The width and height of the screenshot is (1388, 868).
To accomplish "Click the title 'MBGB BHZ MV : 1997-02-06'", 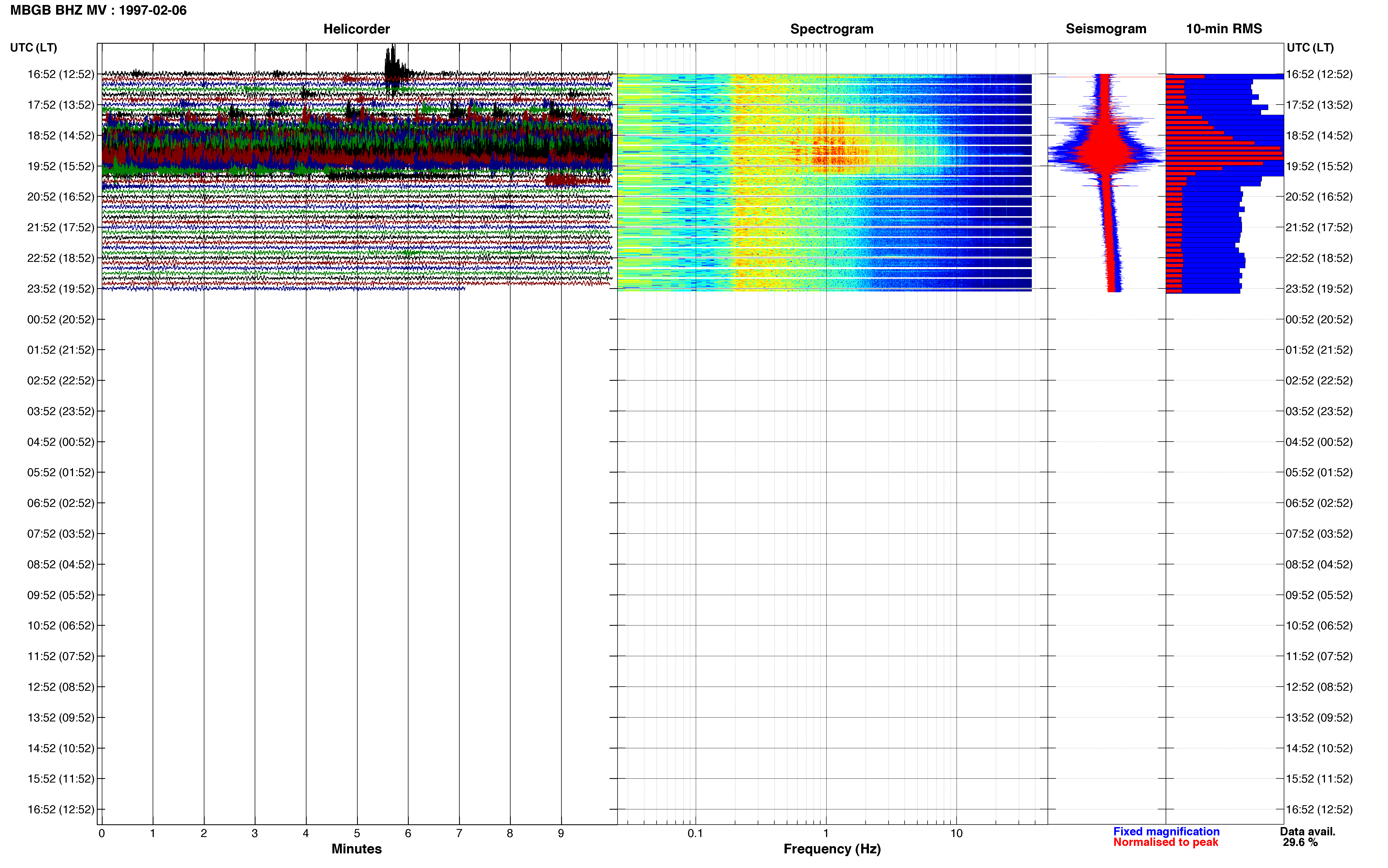I will pos(98,10).
